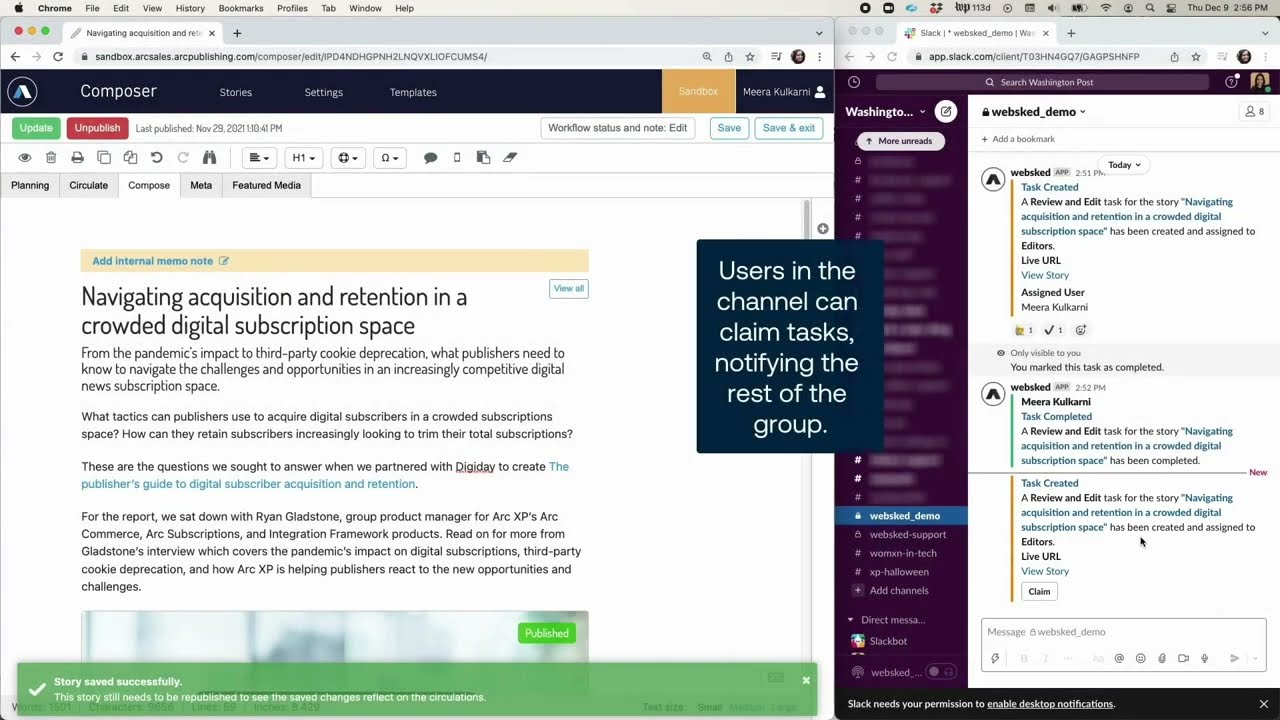Click the paste clipboard icon in Composer toolbar
This screenshot has height=720, width=1280.
(x=483, y=158)
